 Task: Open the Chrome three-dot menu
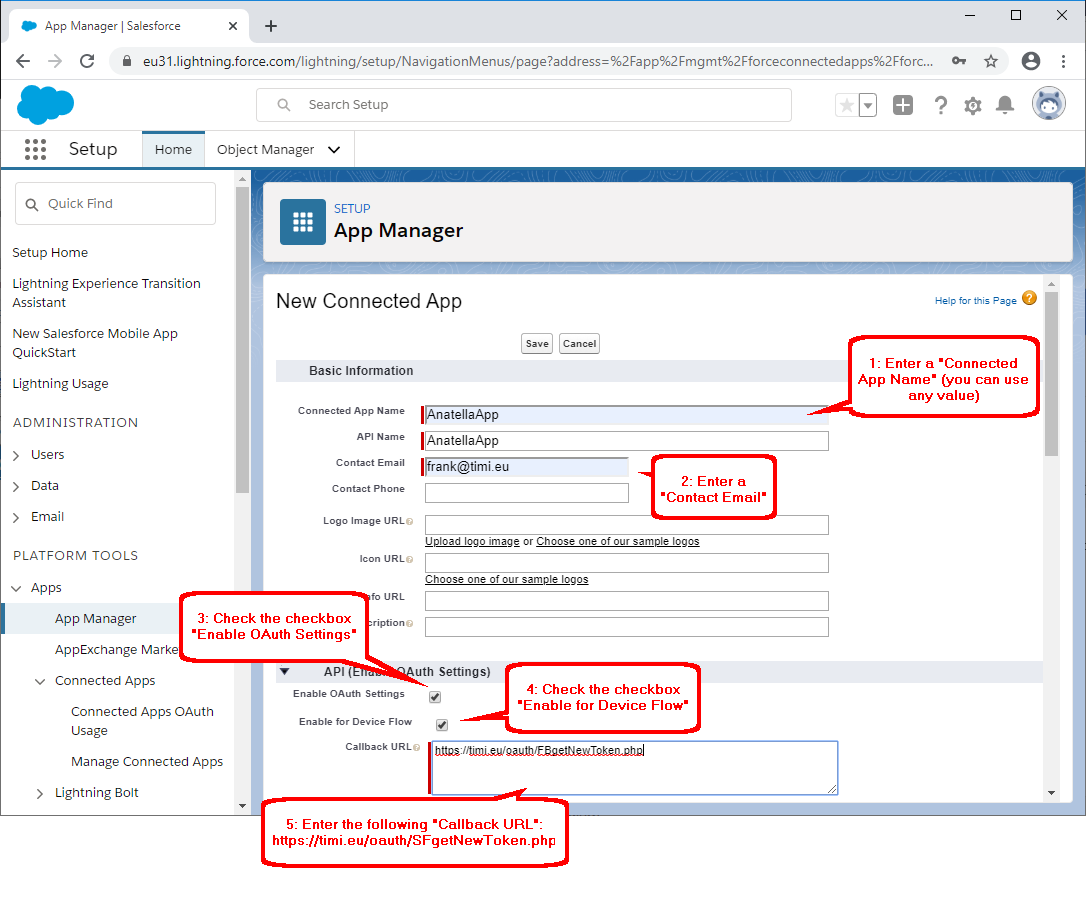1063,61
